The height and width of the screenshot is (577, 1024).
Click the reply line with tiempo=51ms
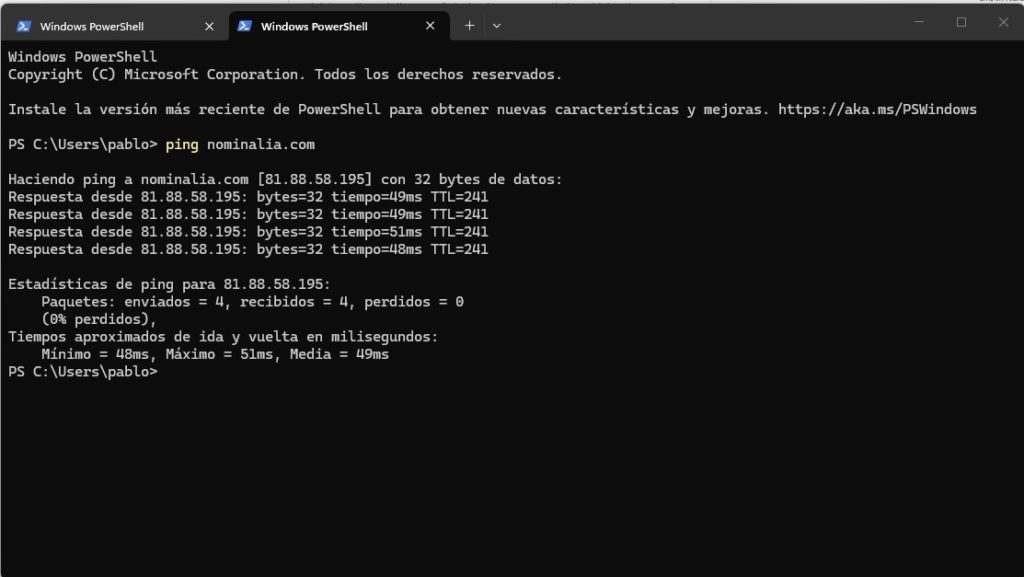click(248, 232)
